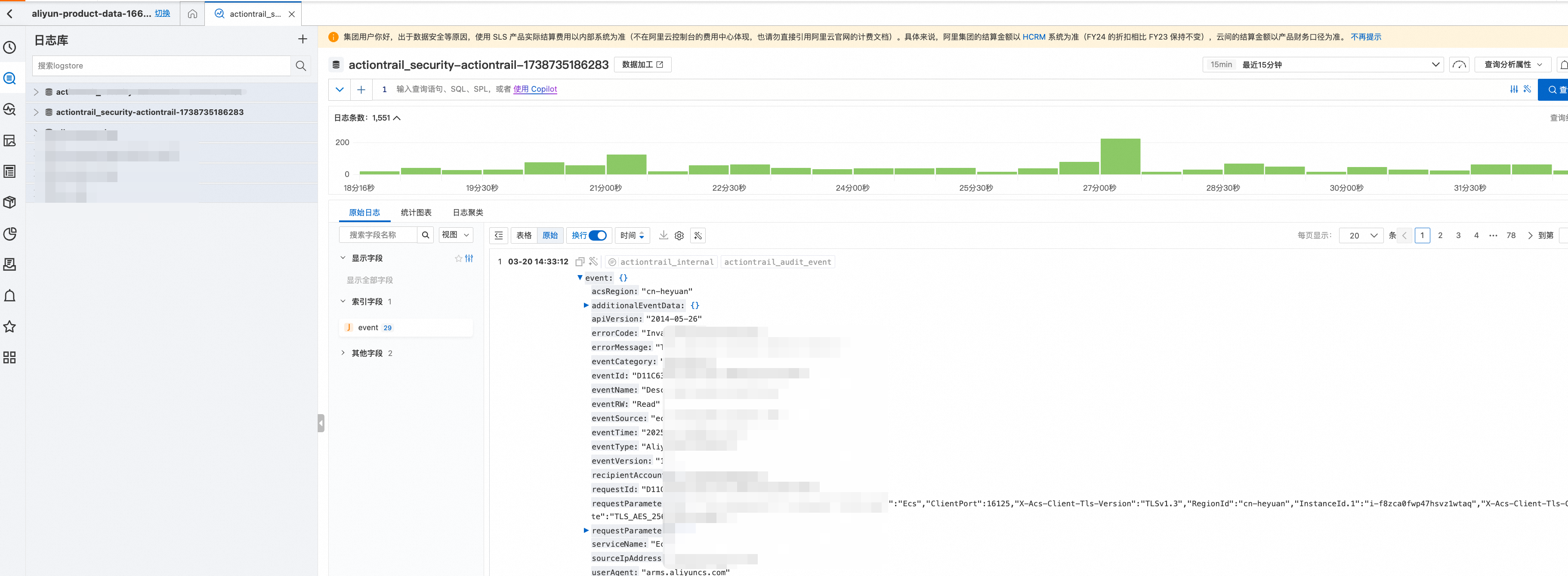Collapse the 日志条数 histogram chevron
Viewport: 1568px width, 576px height.
tap(397, 118)
